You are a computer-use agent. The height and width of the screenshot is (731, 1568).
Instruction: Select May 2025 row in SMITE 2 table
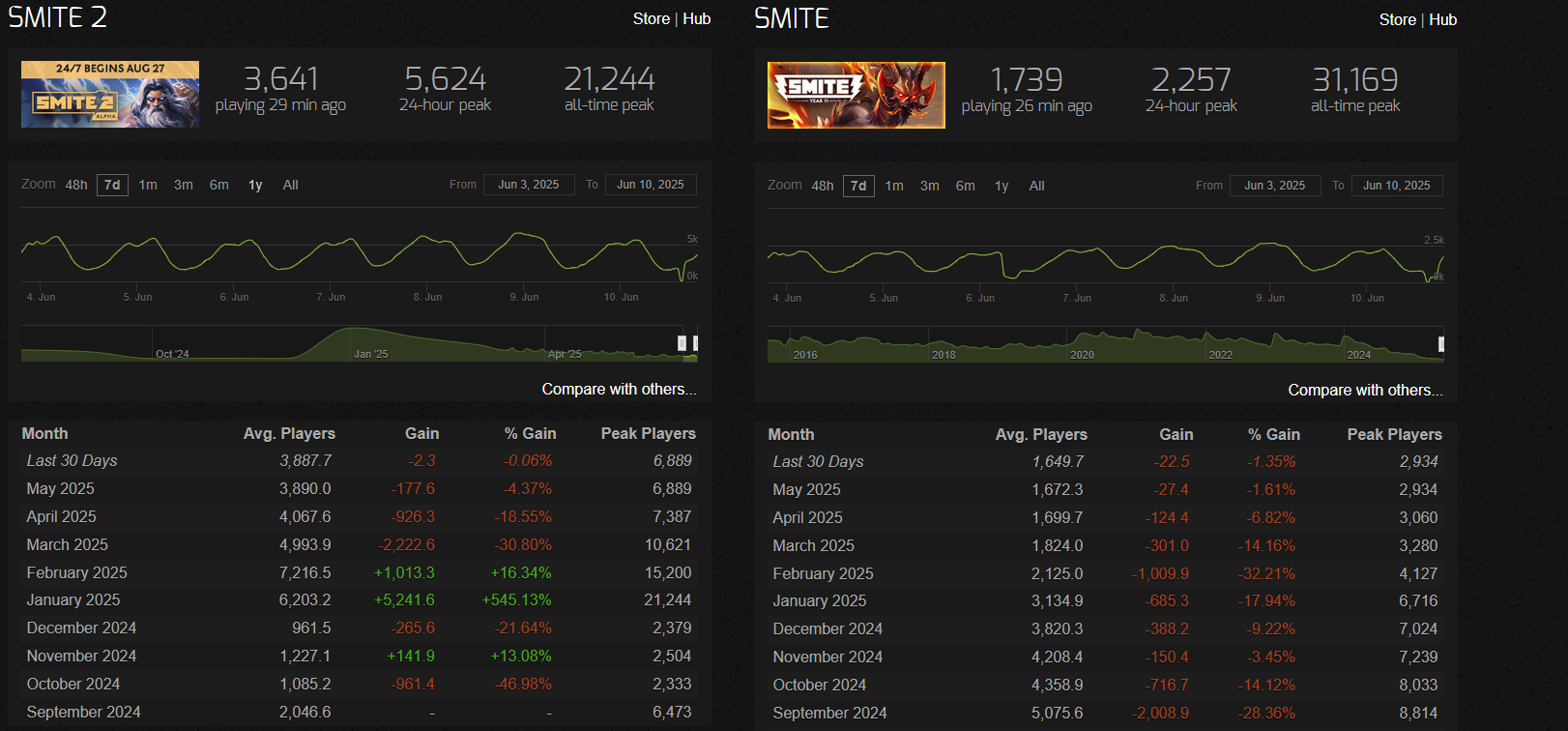pos(360,488)
